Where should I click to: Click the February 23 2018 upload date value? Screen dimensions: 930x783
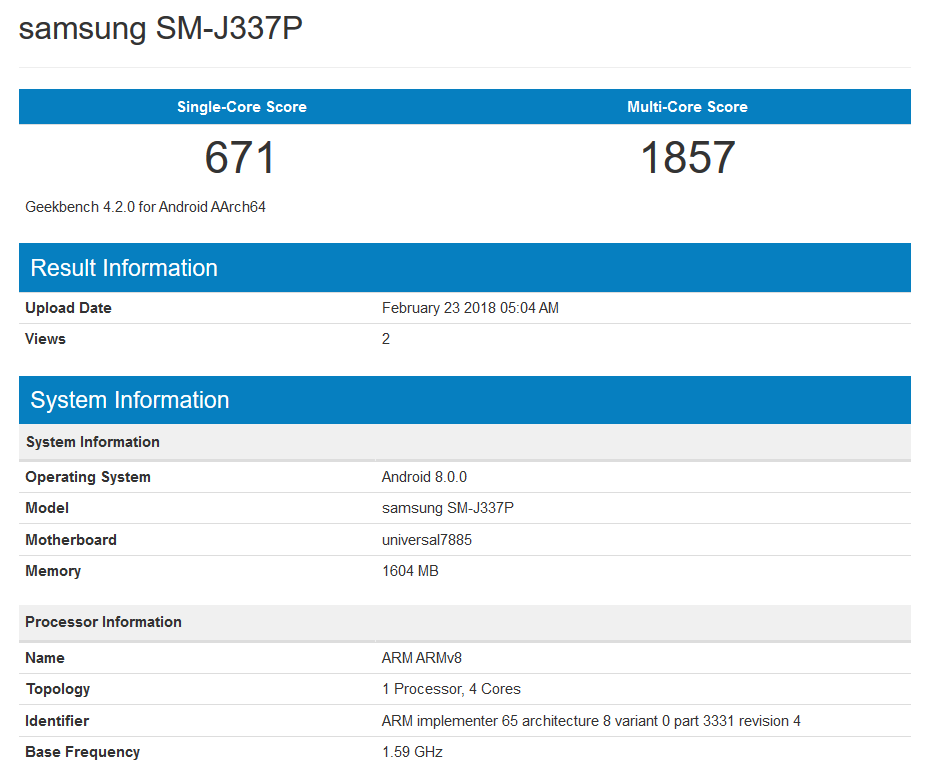tap(470, 308)
